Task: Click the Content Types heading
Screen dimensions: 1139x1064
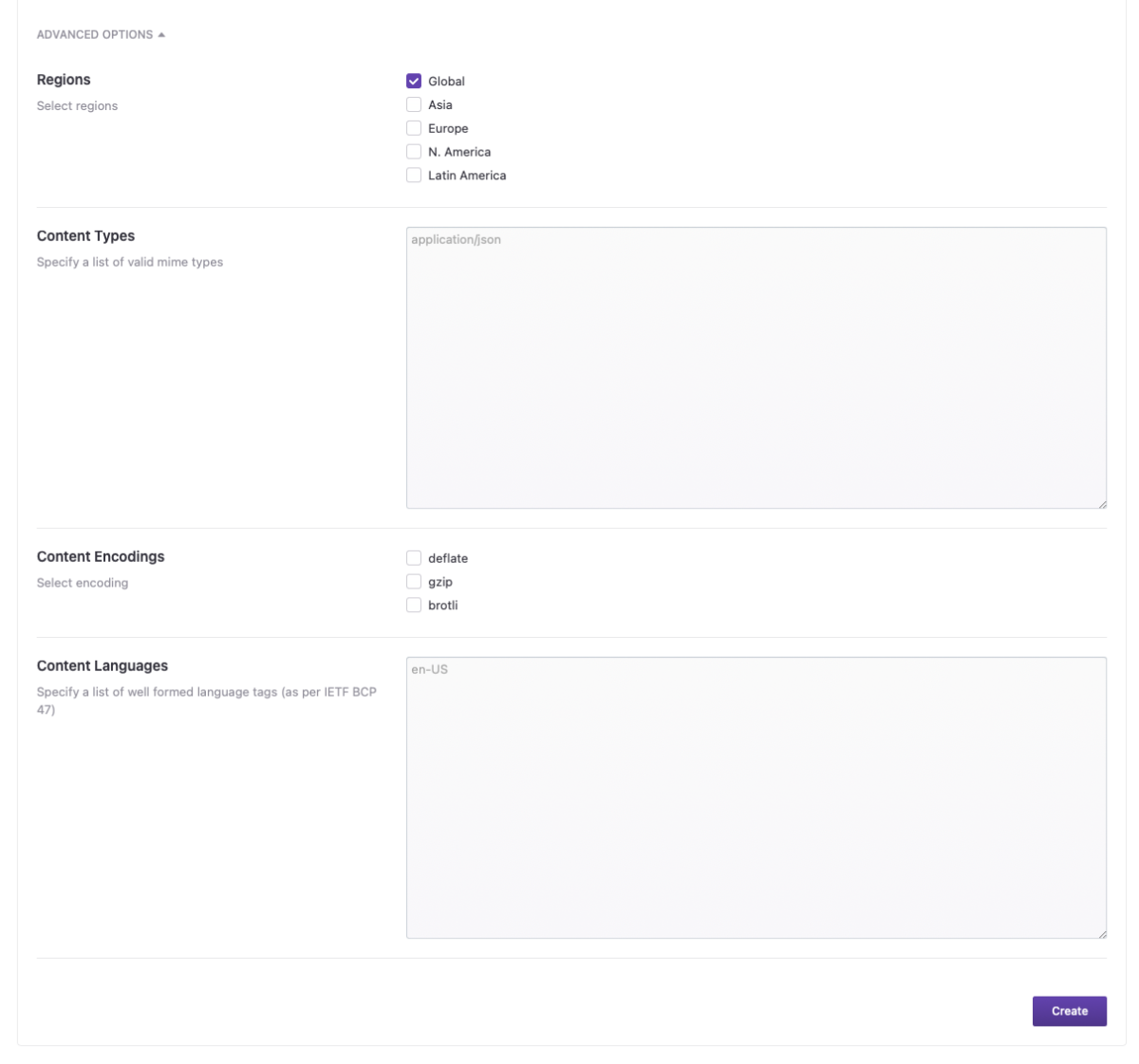Action: pos(85,235)
